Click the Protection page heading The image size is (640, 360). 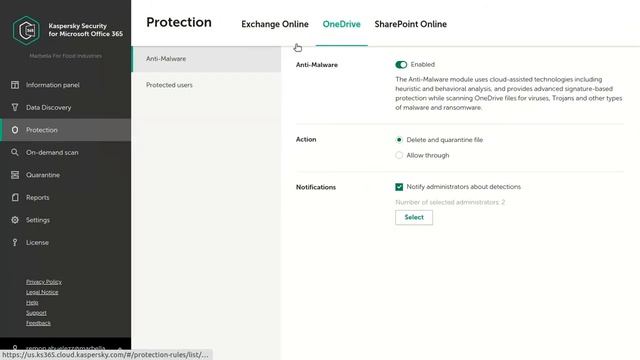(x=179, y=22)
